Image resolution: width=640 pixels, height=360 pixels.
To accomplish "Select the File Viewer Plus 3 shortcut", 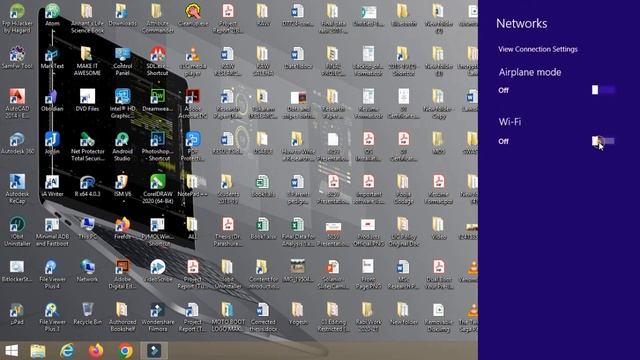I will coord(52,317).
